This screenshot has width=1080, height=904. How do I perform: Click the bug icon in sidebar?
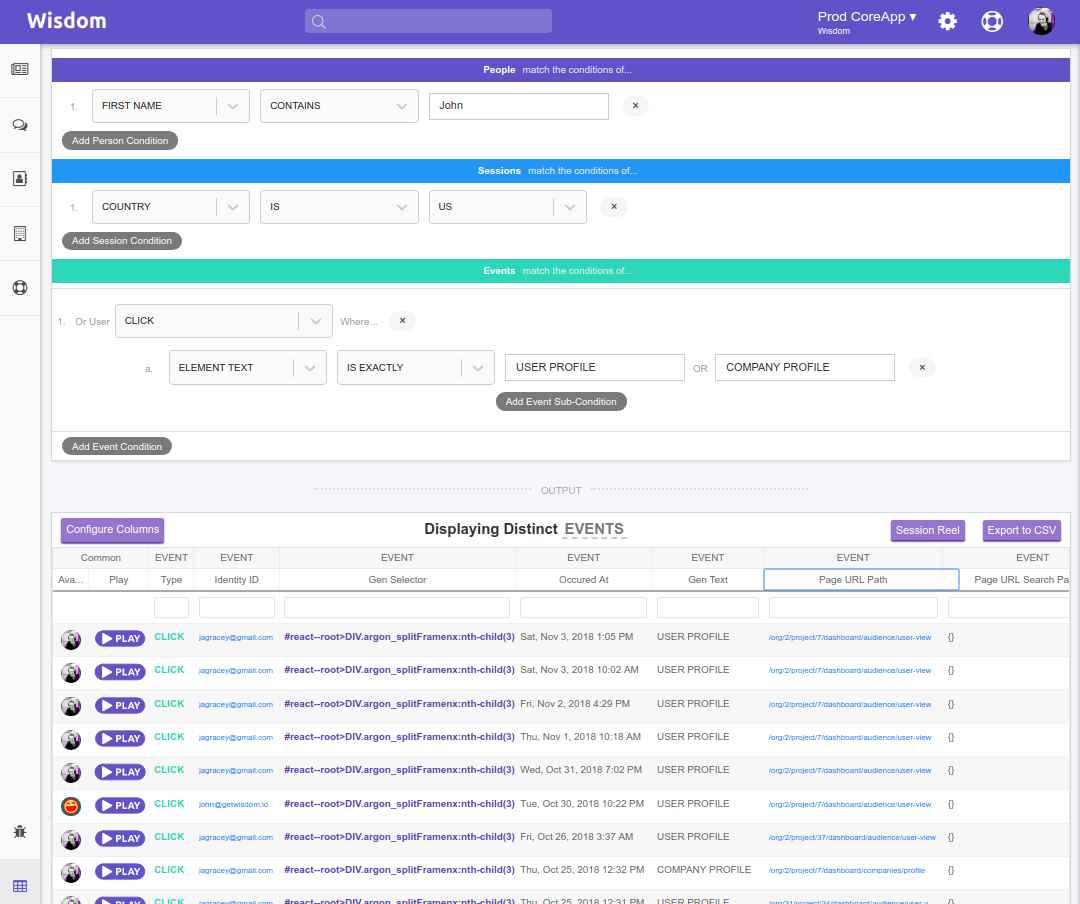20,831
